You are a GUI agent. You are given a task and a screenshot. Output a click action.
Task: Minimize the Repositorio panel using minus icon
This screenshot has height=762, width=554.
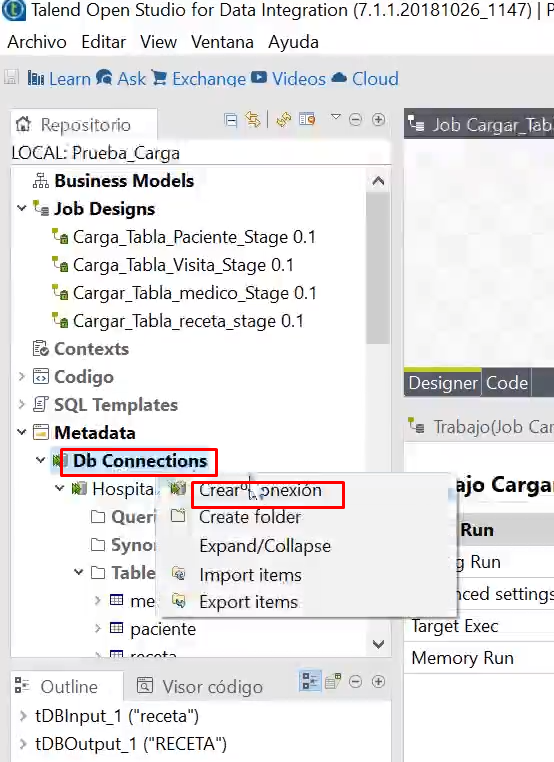click(x=356, y=120)
